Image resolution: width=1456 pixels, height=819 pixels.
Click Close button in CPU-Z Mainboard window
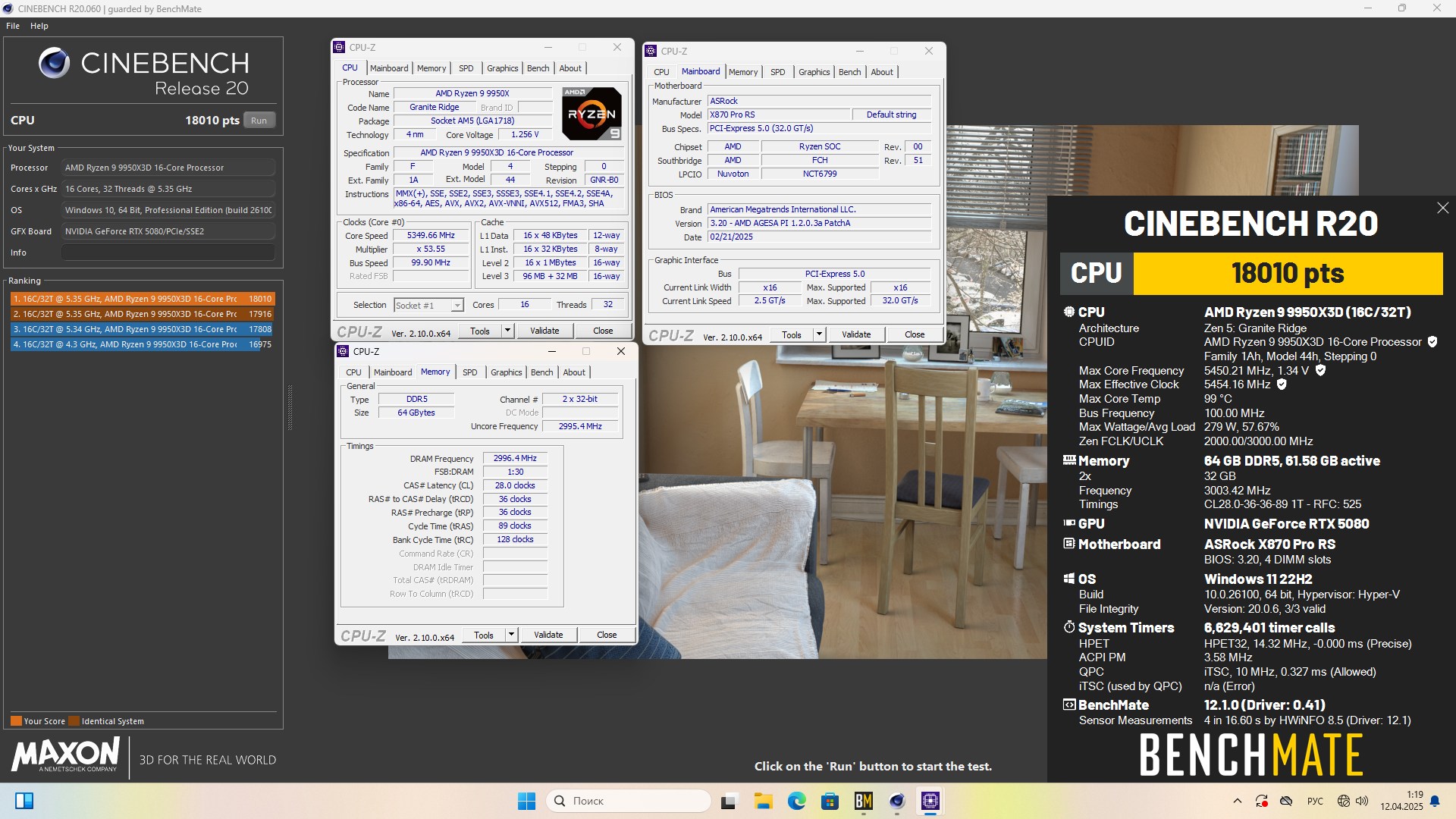(915, 334)
